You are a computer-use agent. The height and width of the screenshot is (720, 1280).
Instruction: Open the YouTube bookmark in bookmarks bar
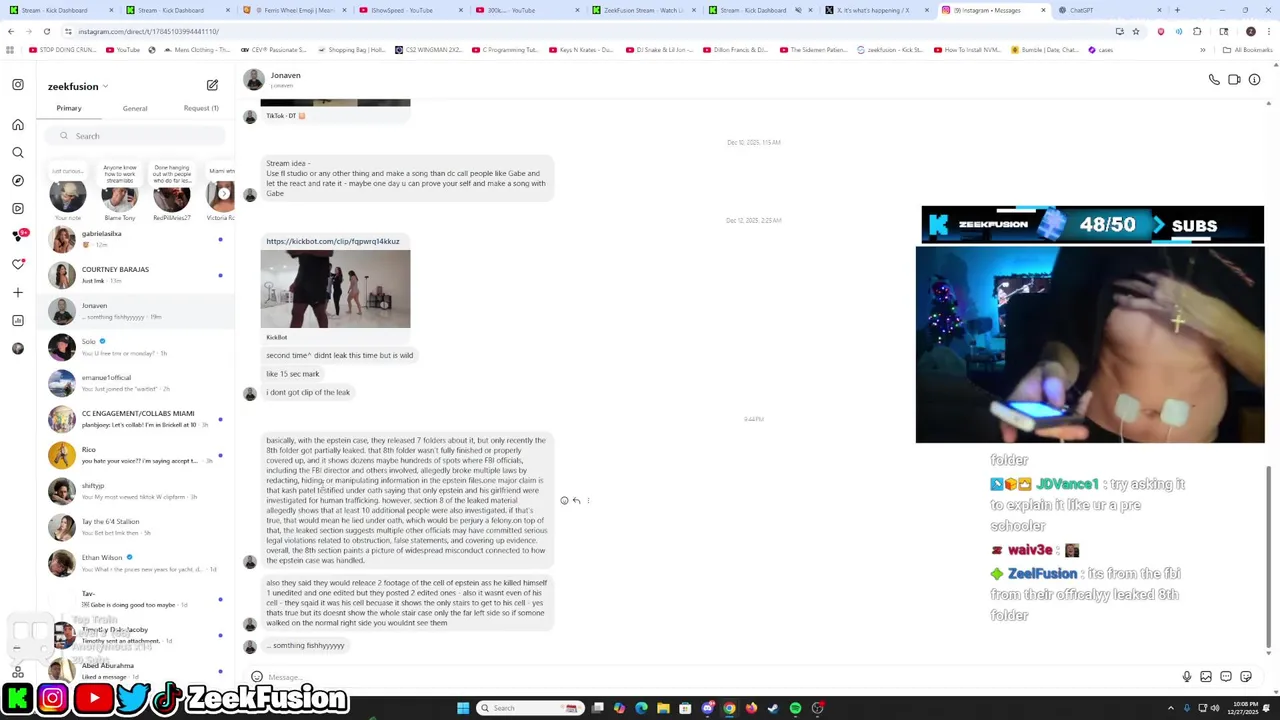coord(123,50)
